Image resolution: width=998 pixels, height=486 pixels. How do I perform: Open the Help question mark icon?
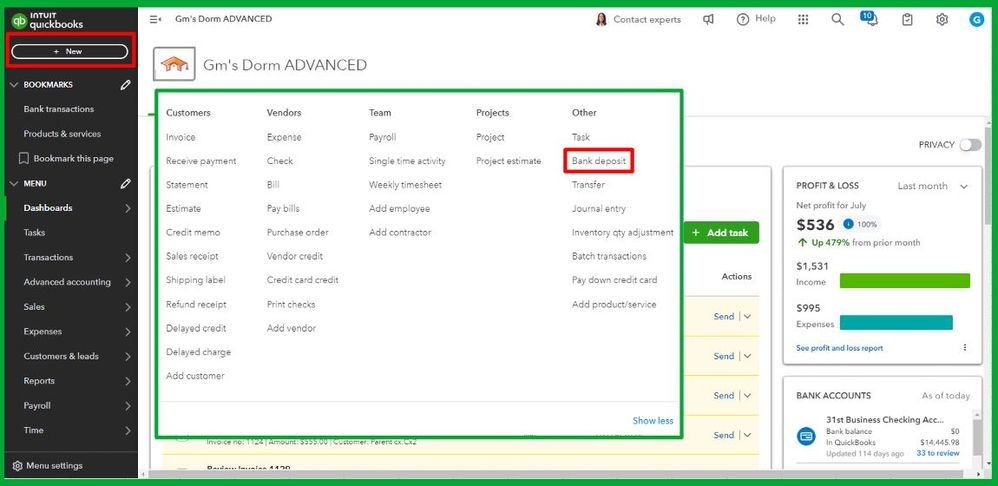742,20
